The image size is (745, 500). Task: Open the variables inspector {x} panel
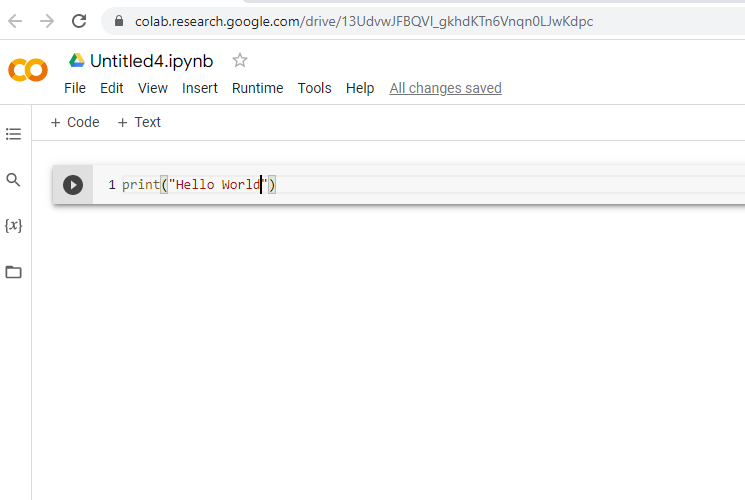coord(13,225)
